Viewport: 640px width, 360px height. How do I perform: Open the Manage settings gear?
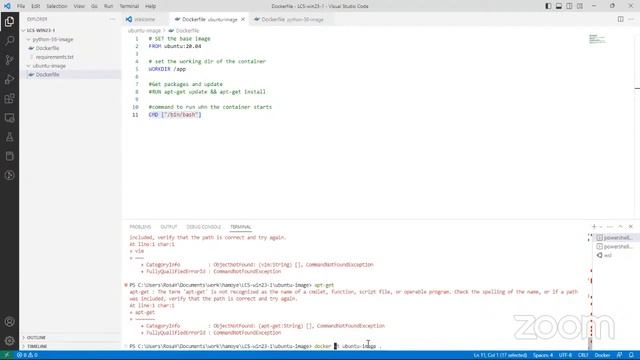pyautogui.click(x=9, y=340)
